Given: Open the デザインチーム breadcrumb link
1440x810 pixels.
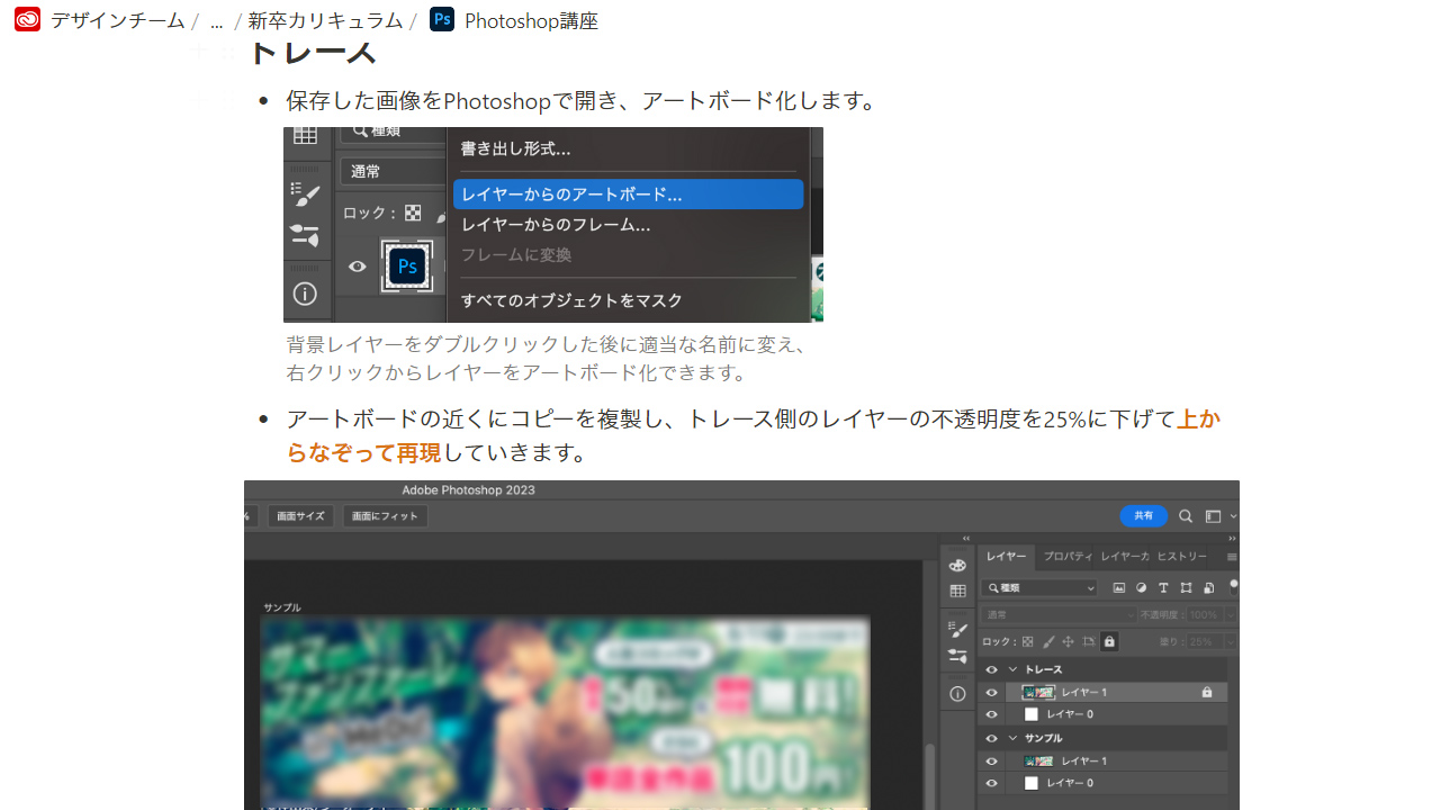Looking at the screenshot, I should point(118,20).
